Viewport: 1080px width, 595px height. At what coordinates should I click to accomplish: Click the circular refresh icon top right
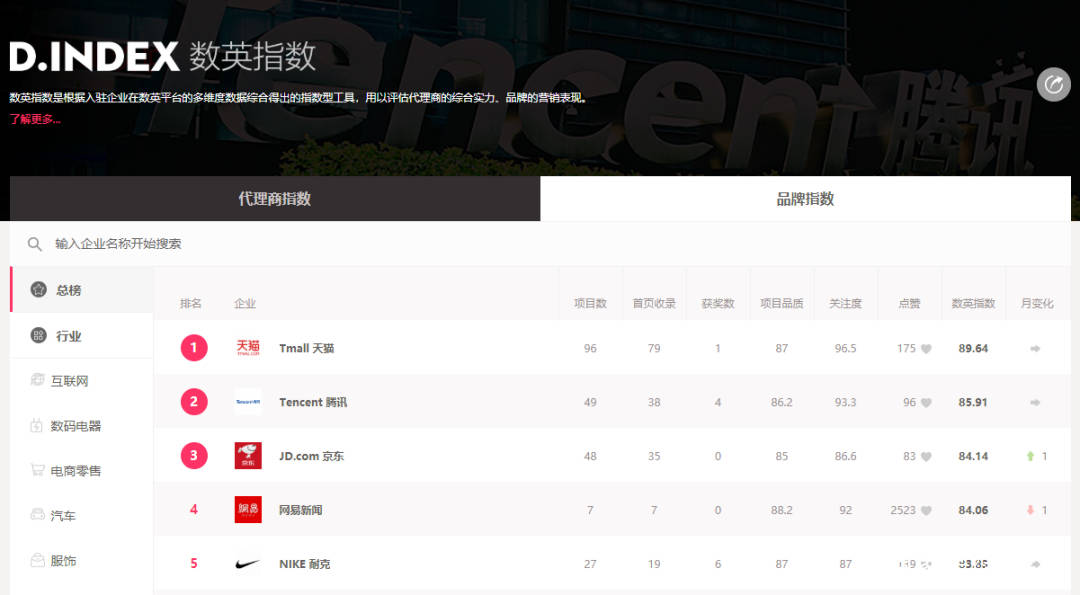click(1052, 85)
